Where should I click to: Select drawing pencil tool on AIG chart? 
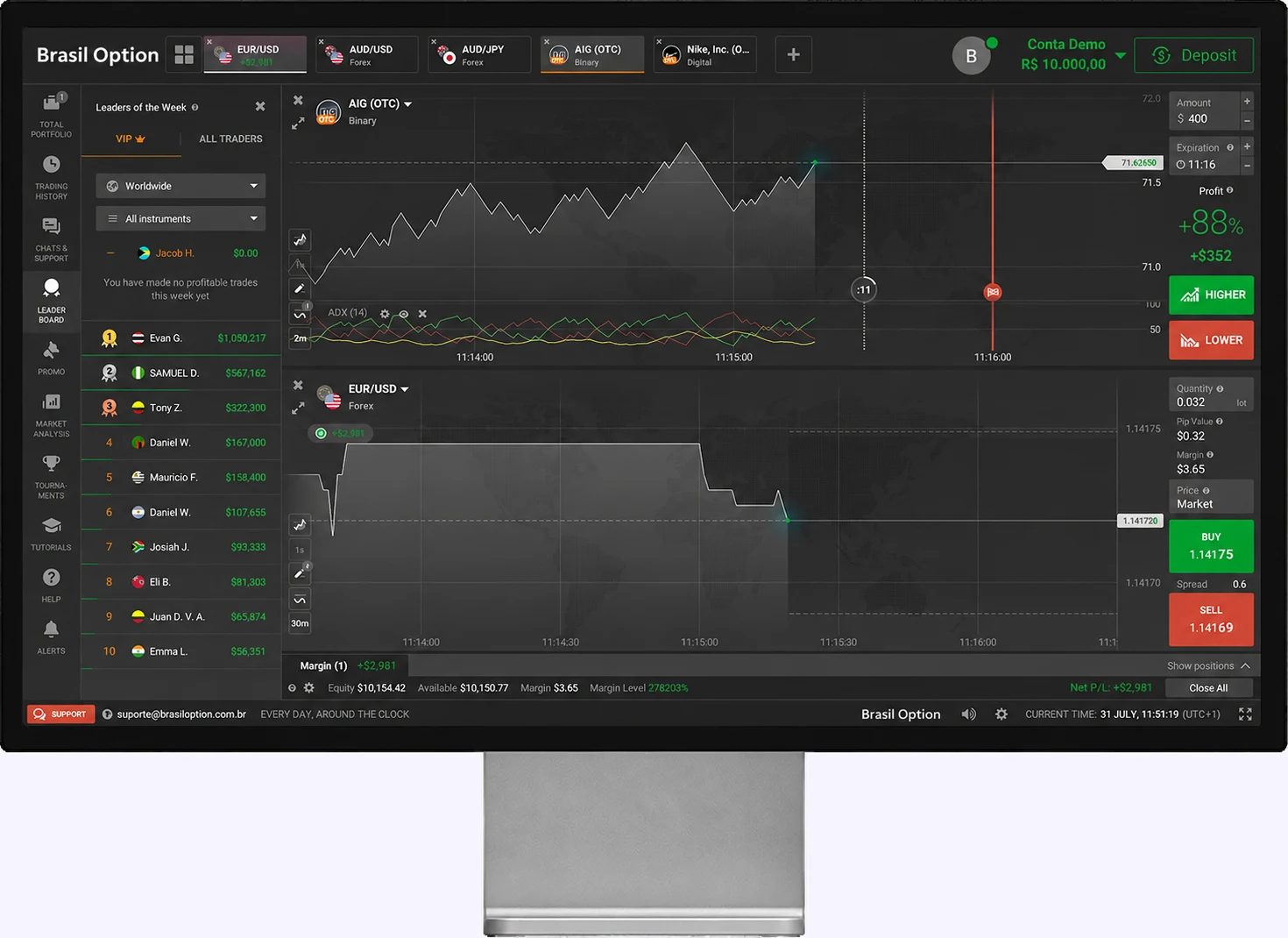[300, 288]
